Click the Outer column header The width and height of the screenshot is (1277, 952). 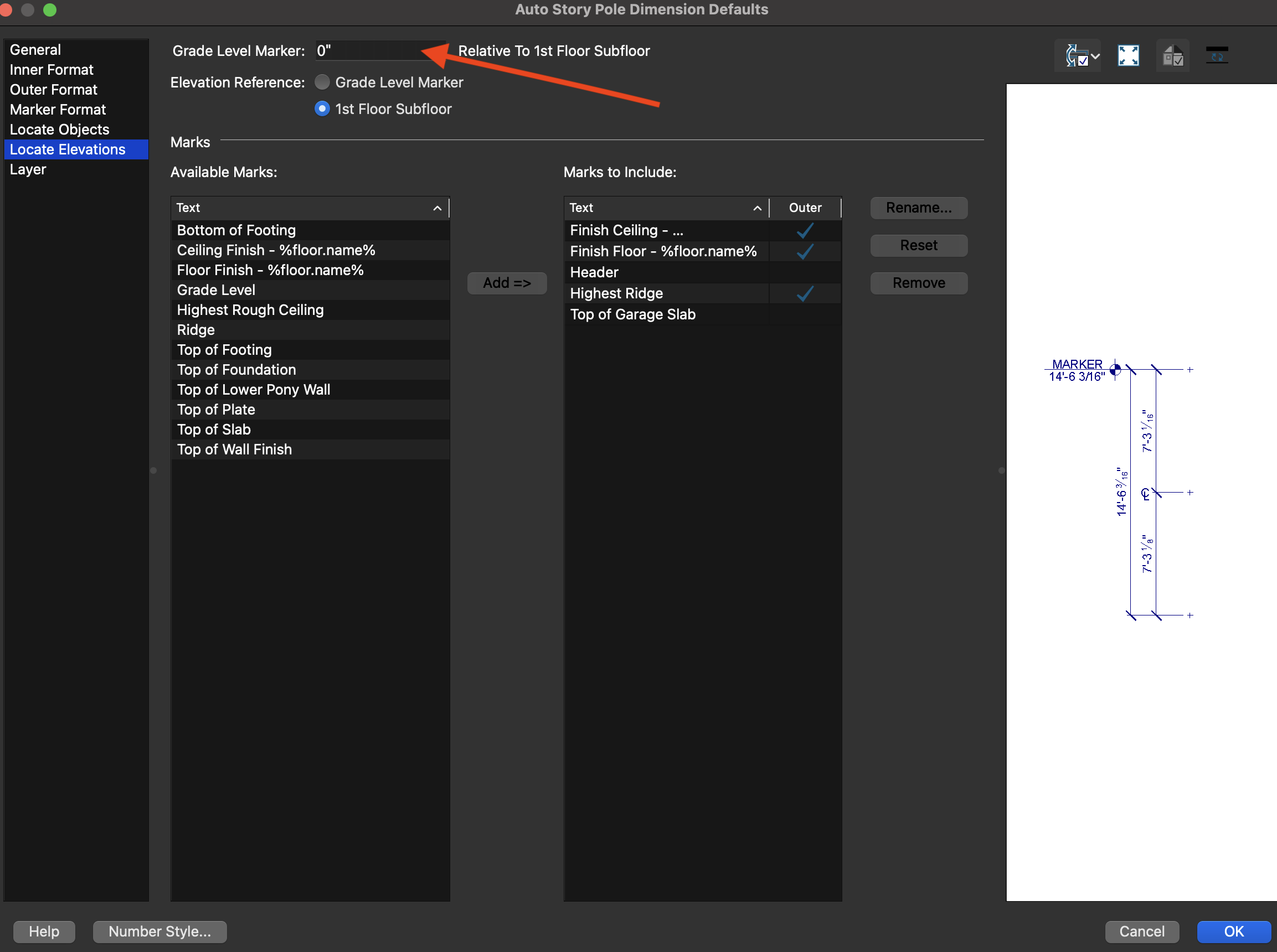coord(805,208)
